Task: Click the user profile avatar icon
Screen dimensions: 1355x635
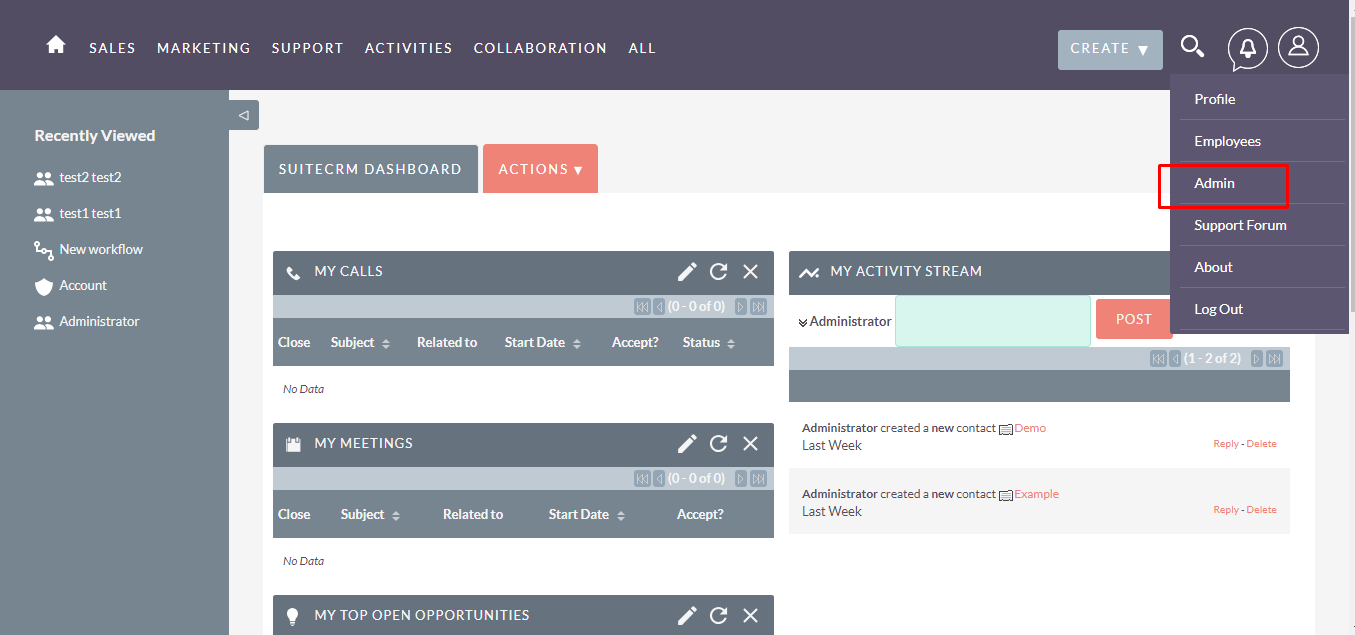Action: 1298,47
